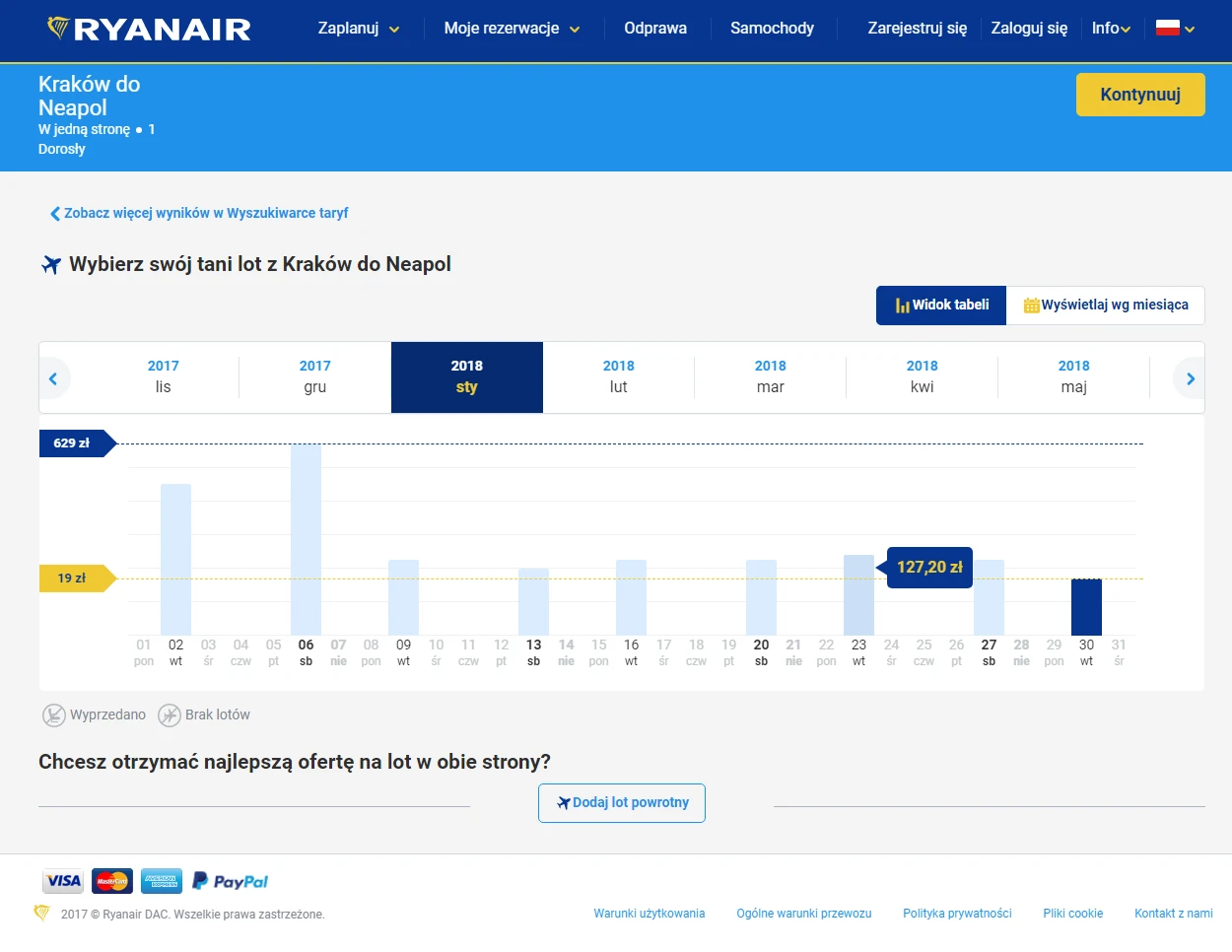Select the 2018 sty month tab
The height and width of the screenshot is (952, 1232).
tap(467, 376)
